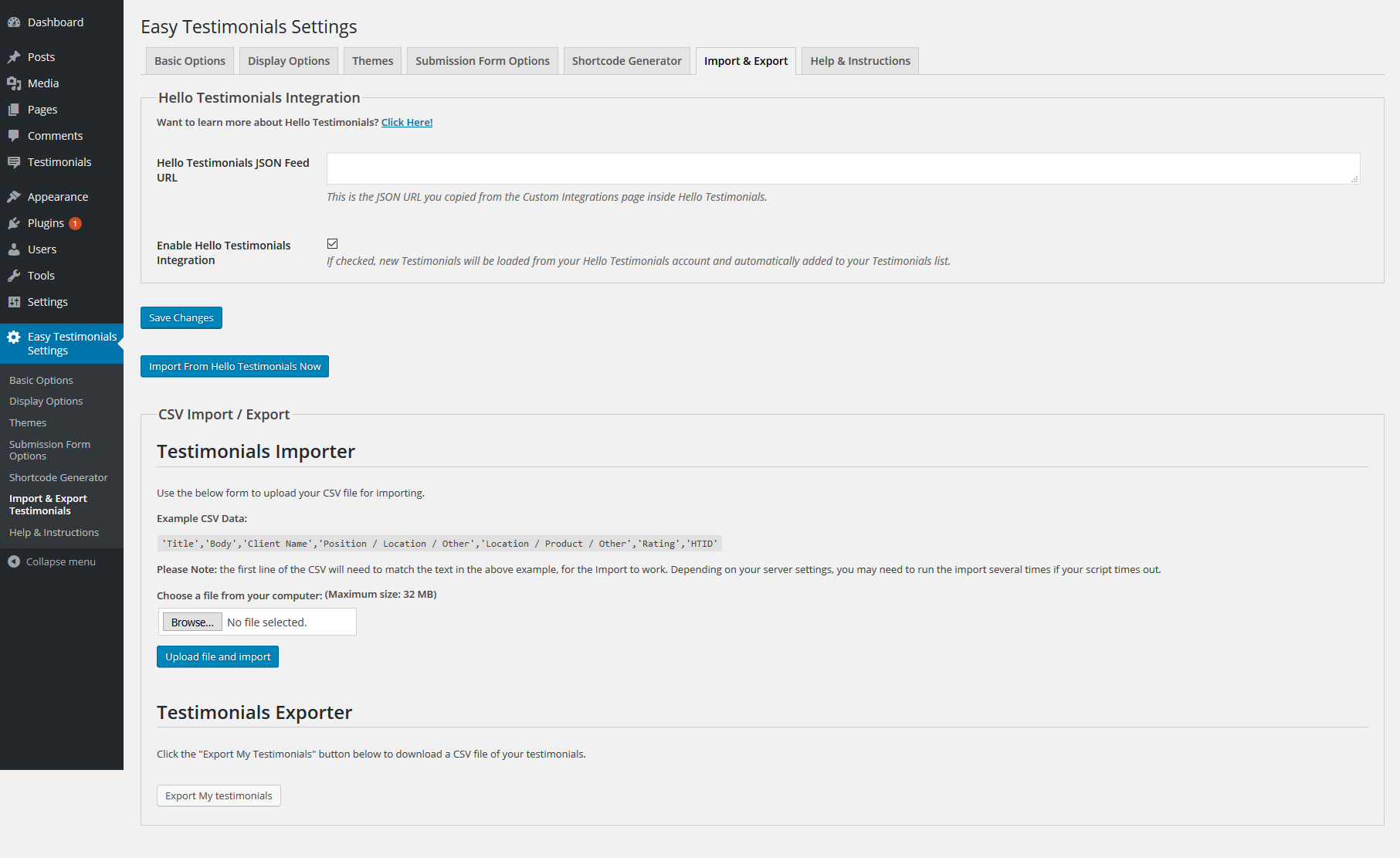
Task: Click the Plugins plug icon
Action: 14,223
